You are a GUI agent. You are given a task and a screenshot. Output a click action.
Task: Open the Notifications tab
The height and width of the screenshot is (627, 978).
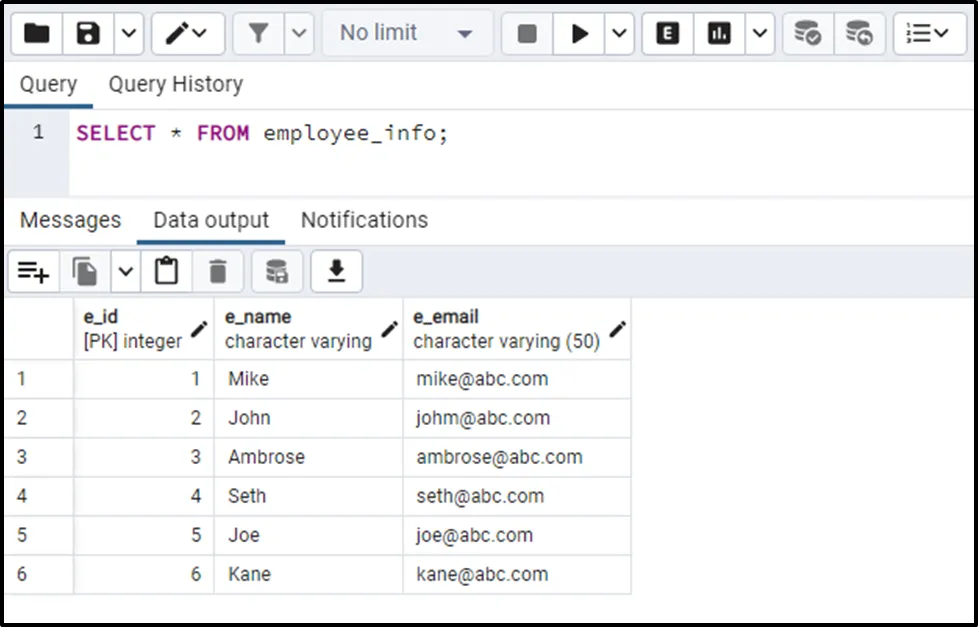[x=364, y=220]
